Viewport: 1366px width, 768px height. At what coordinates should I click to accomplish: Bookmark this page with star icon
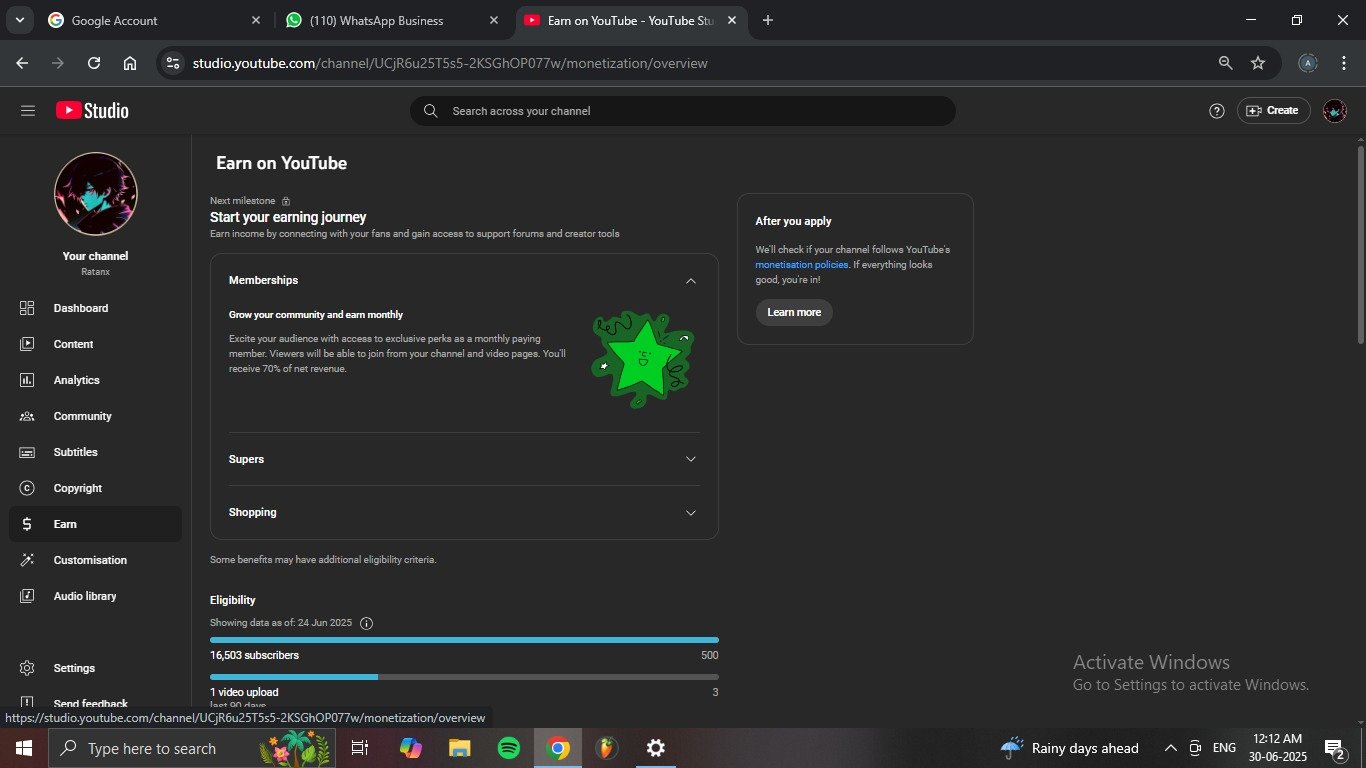coord(1258,63)
